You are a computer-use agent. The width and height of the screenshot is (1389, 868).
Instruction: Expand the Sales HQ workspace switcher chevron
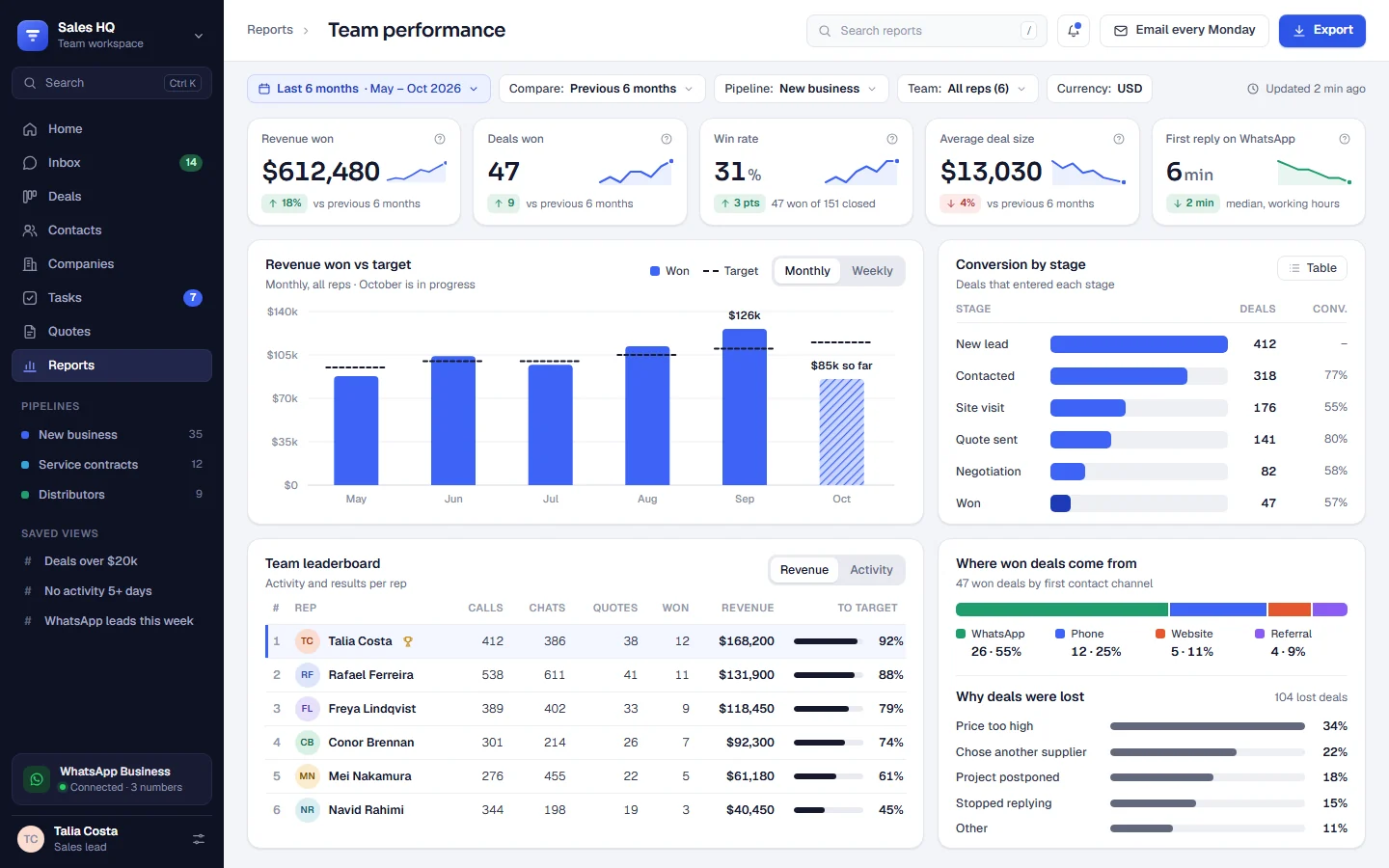(x=199, y=36)
